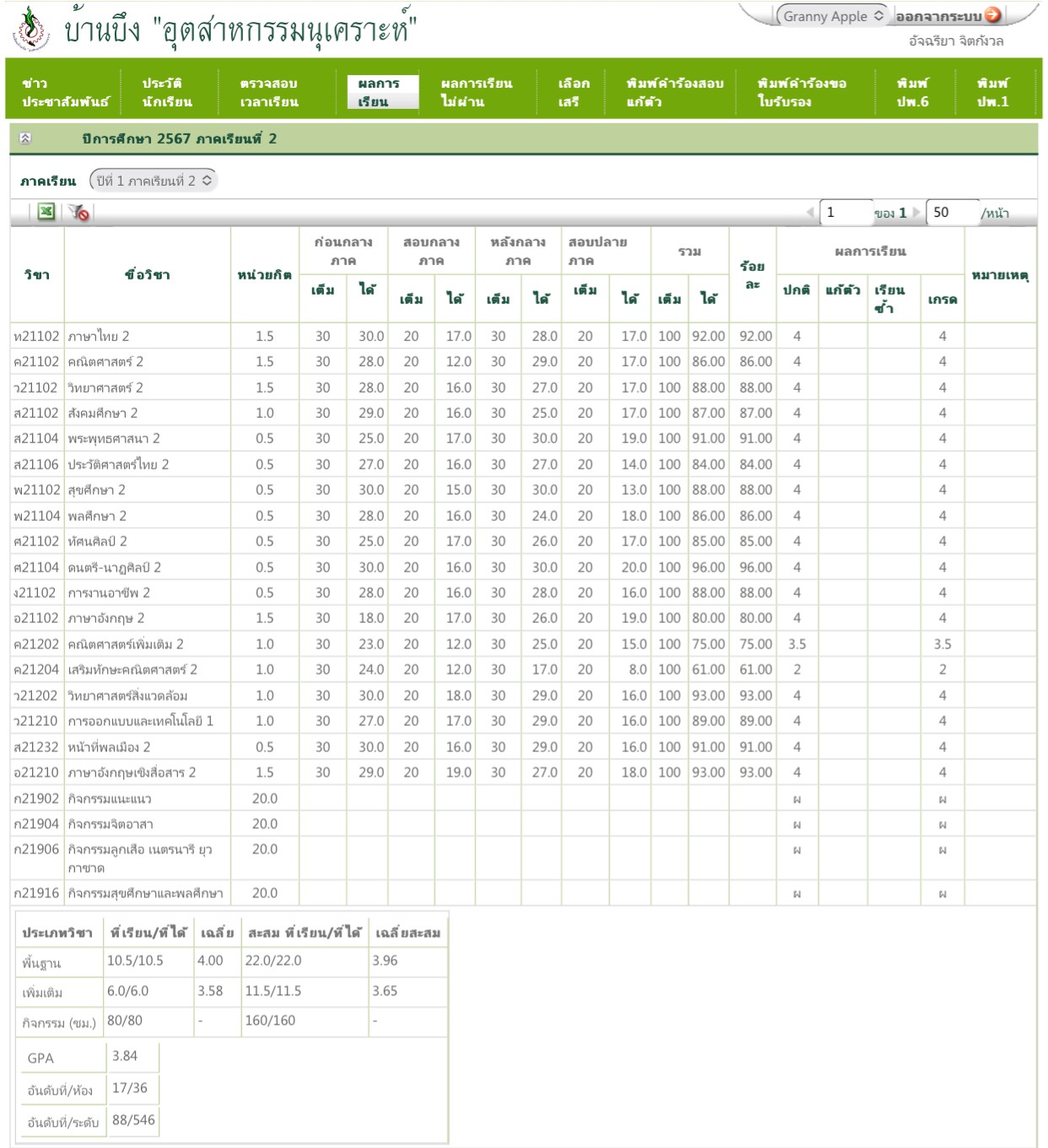
Task: Select activity row กิจกรรมจิตอาสา
Action: coord(523,824)
